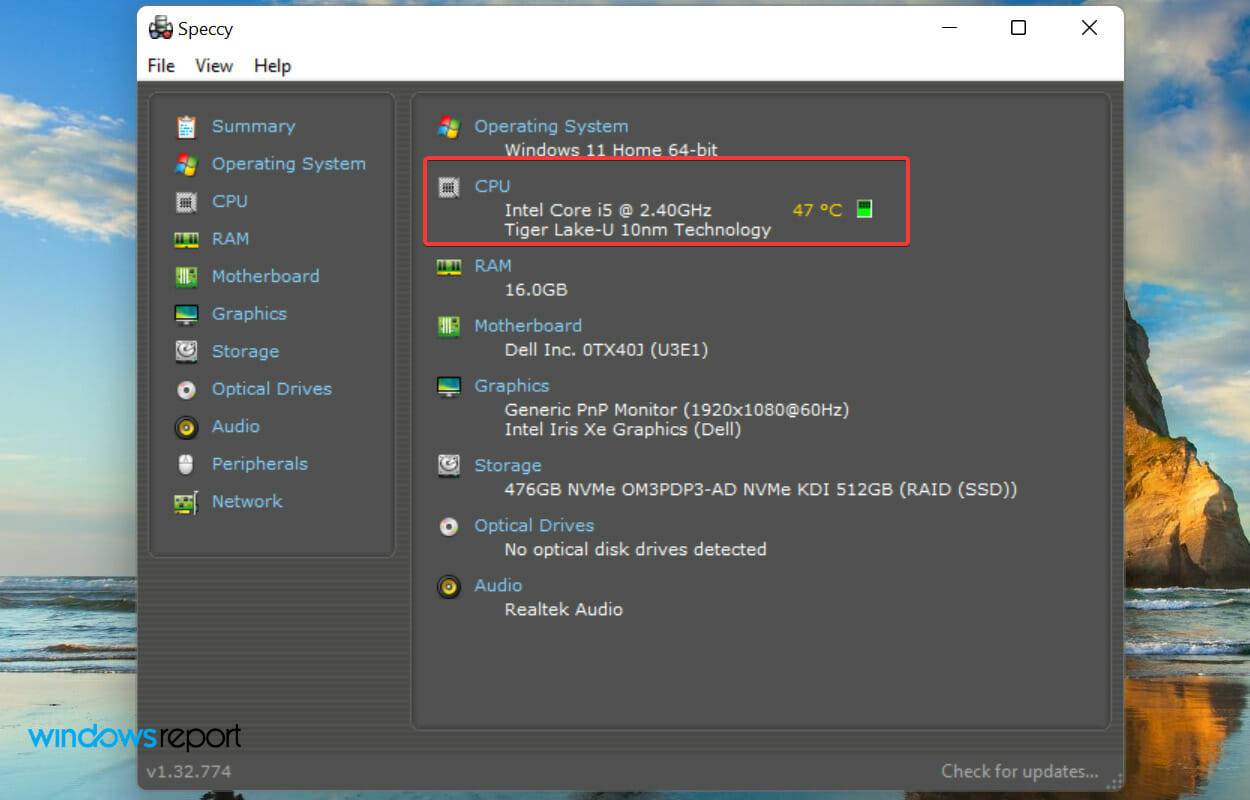Open the File menu
The image size is (1250, 800).
[x=160, y=66]
